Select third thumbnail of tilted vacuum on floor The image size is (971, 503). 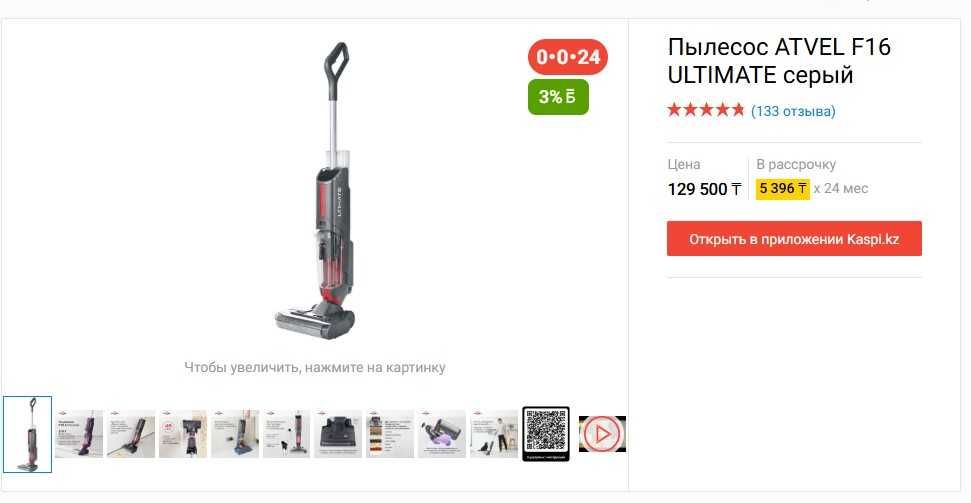coord(131,434)
